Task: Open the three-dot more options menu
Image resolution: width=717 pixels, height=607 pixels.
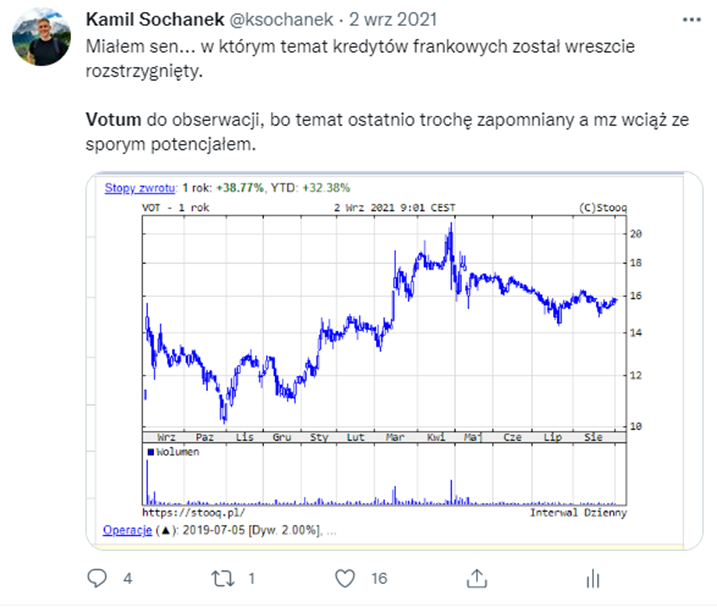Action: [x=690, y=21]
